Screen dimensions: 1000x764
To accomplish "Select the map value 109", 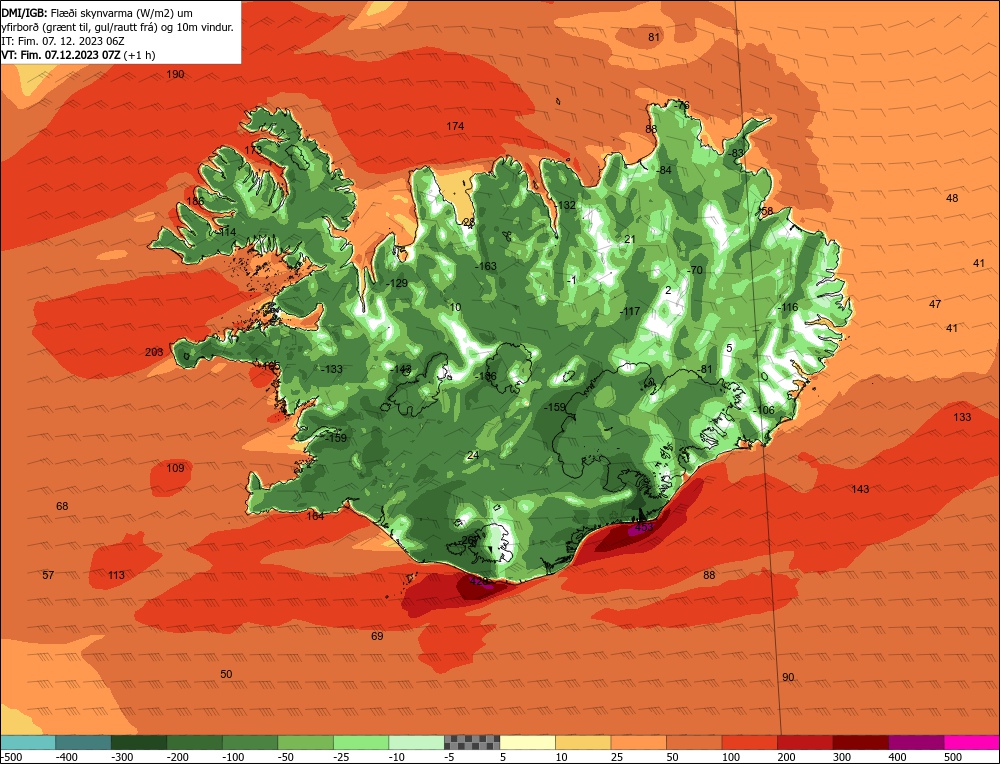I will click(x=175, y=468).
